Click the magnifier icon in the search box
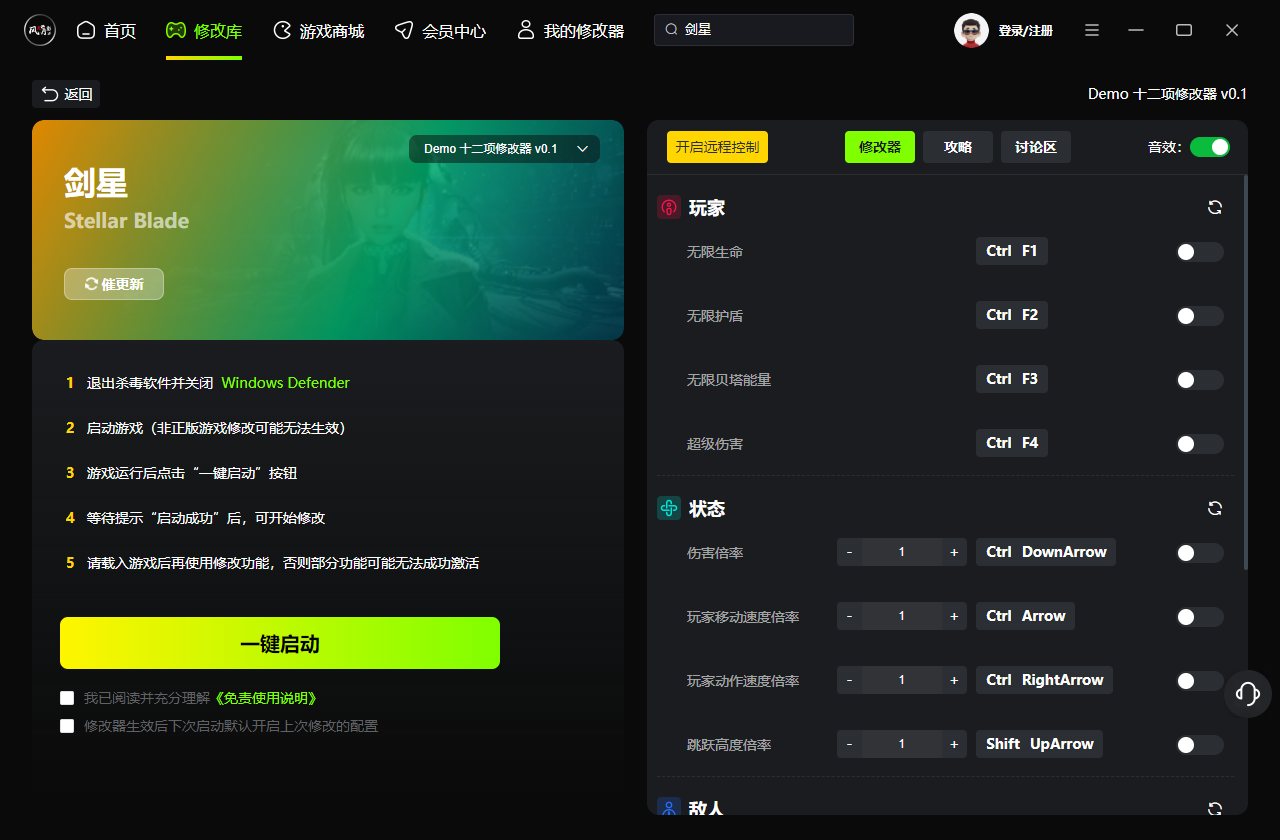The width and height of the screenshot is (1280, 840). (672, 30)
